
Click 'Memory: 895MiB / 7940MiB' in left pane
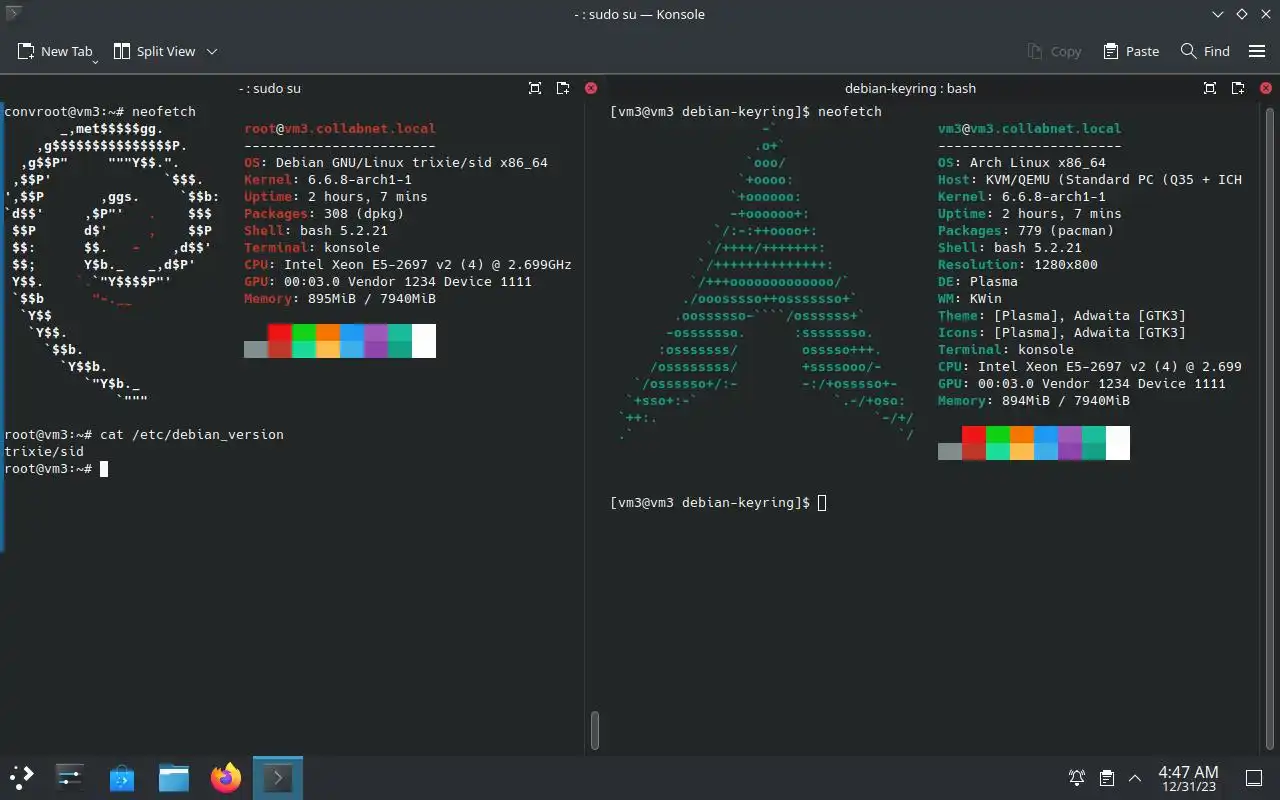(340, 298)
